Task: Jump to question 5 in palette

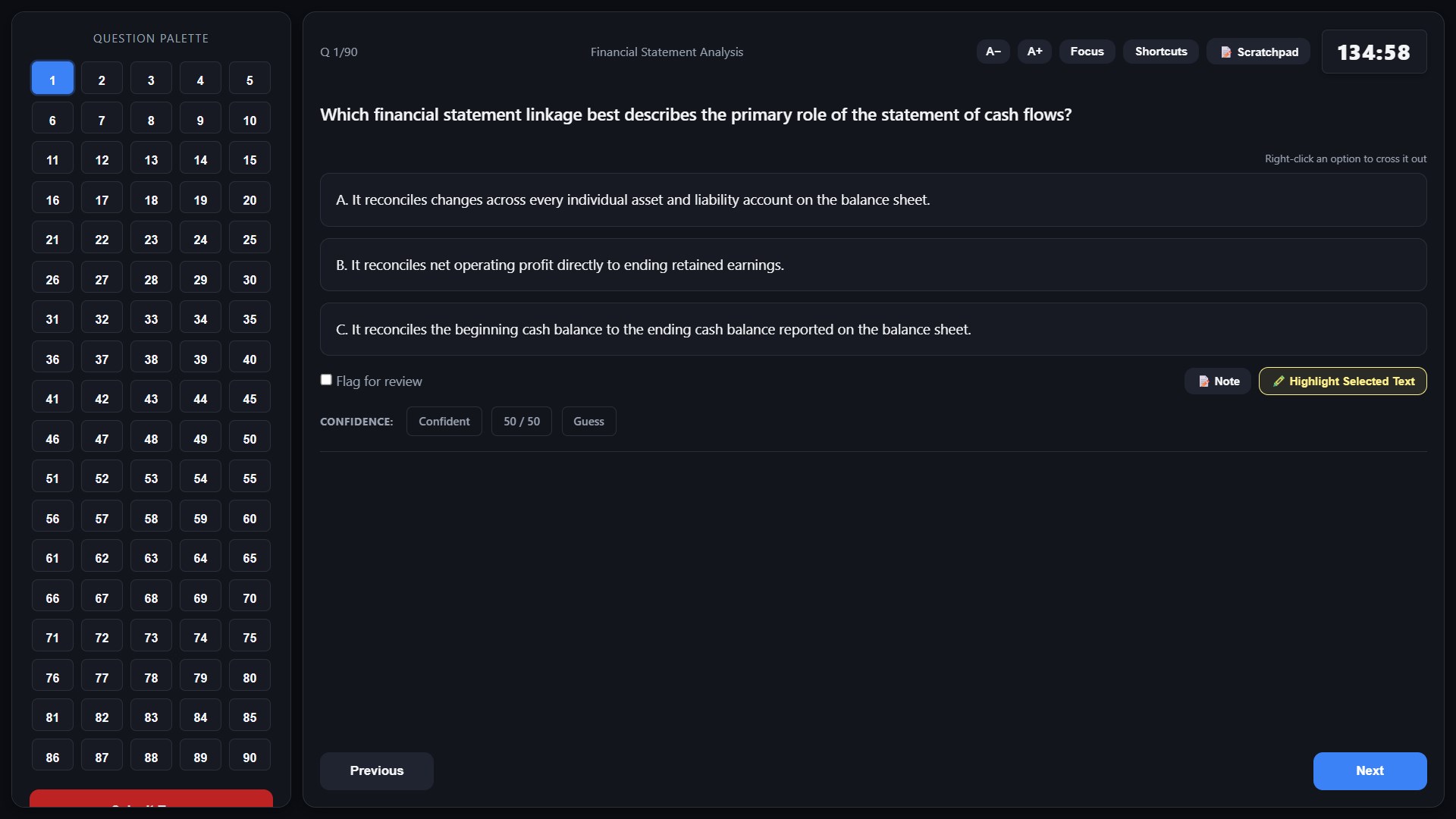Action: 249,79
